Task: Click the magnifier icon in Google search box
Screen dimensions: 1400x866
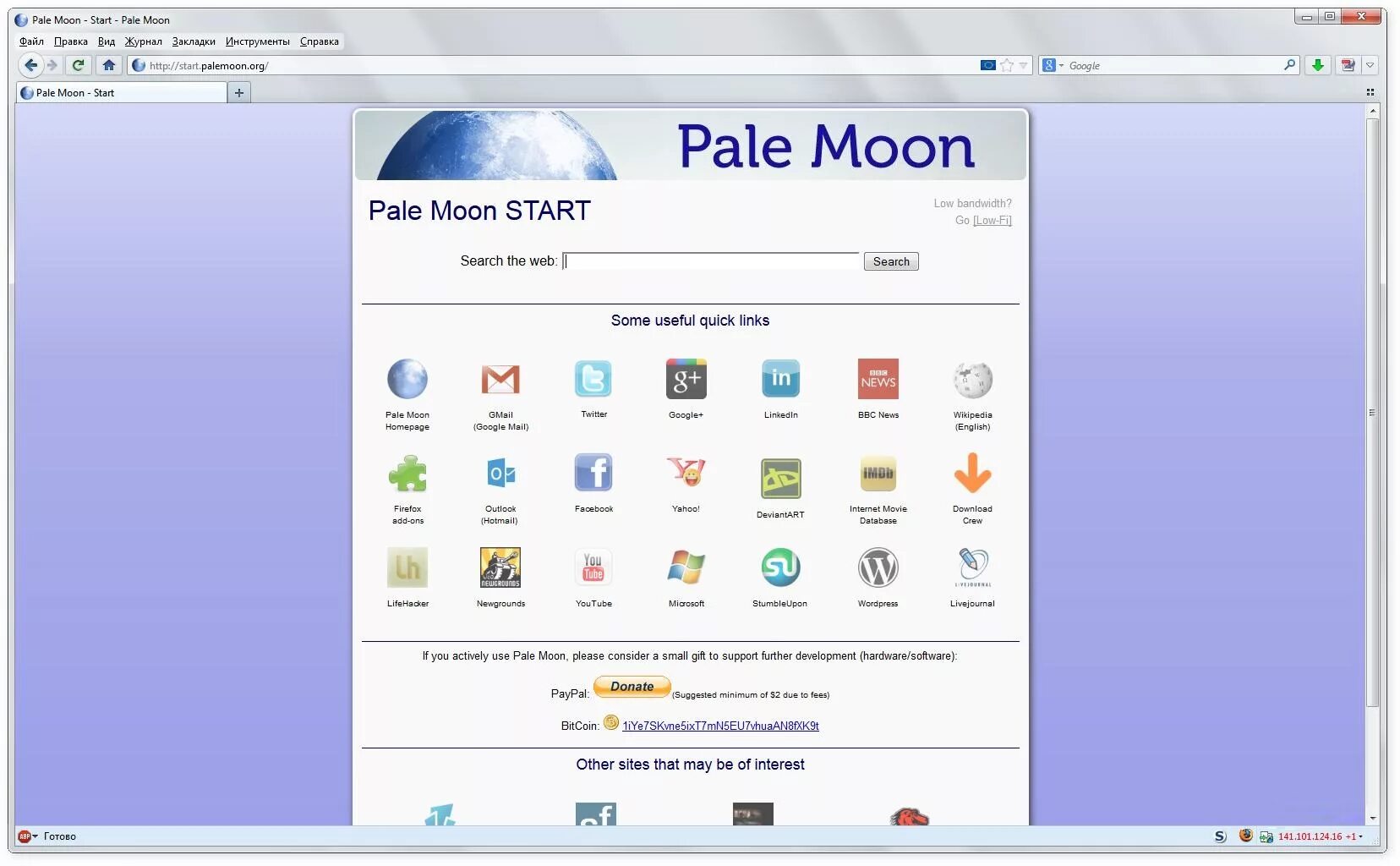Action: click(1289, 65)
